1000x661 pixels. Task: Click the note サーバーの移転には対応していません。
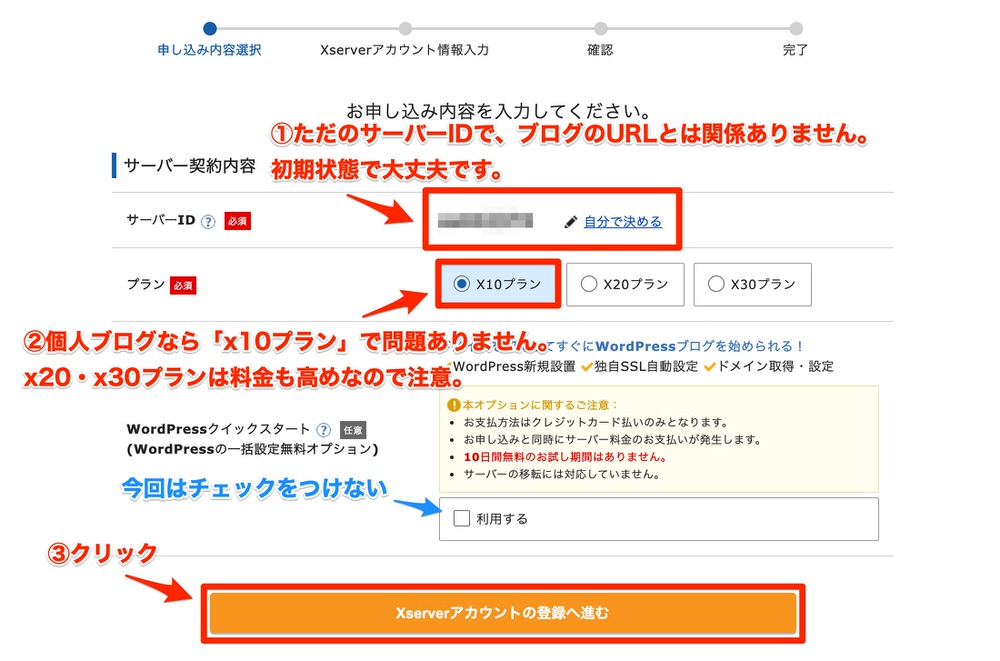pos(562,474)
